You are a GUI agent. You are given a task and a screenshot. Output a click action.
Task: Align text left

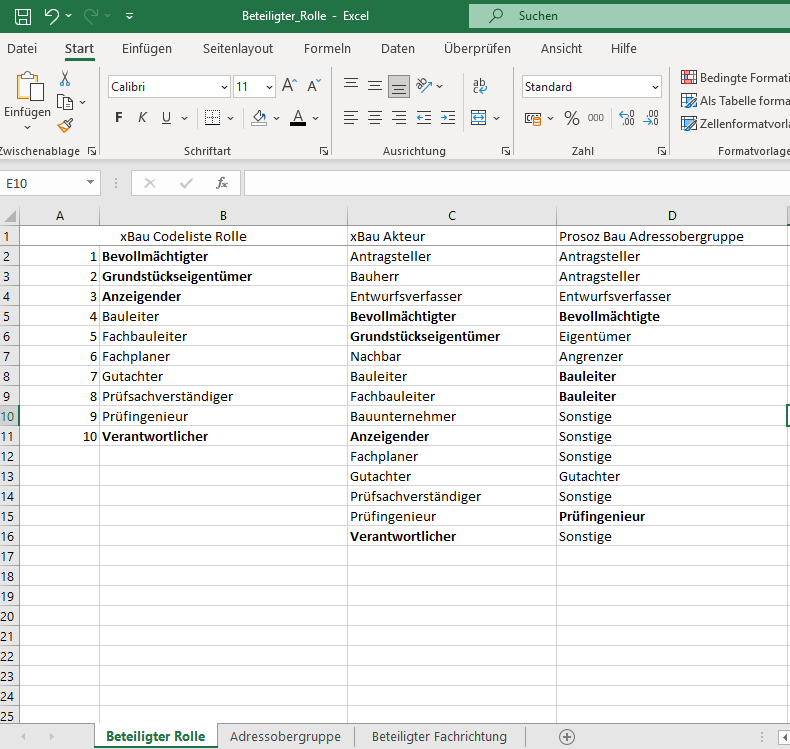pos(351,118)
